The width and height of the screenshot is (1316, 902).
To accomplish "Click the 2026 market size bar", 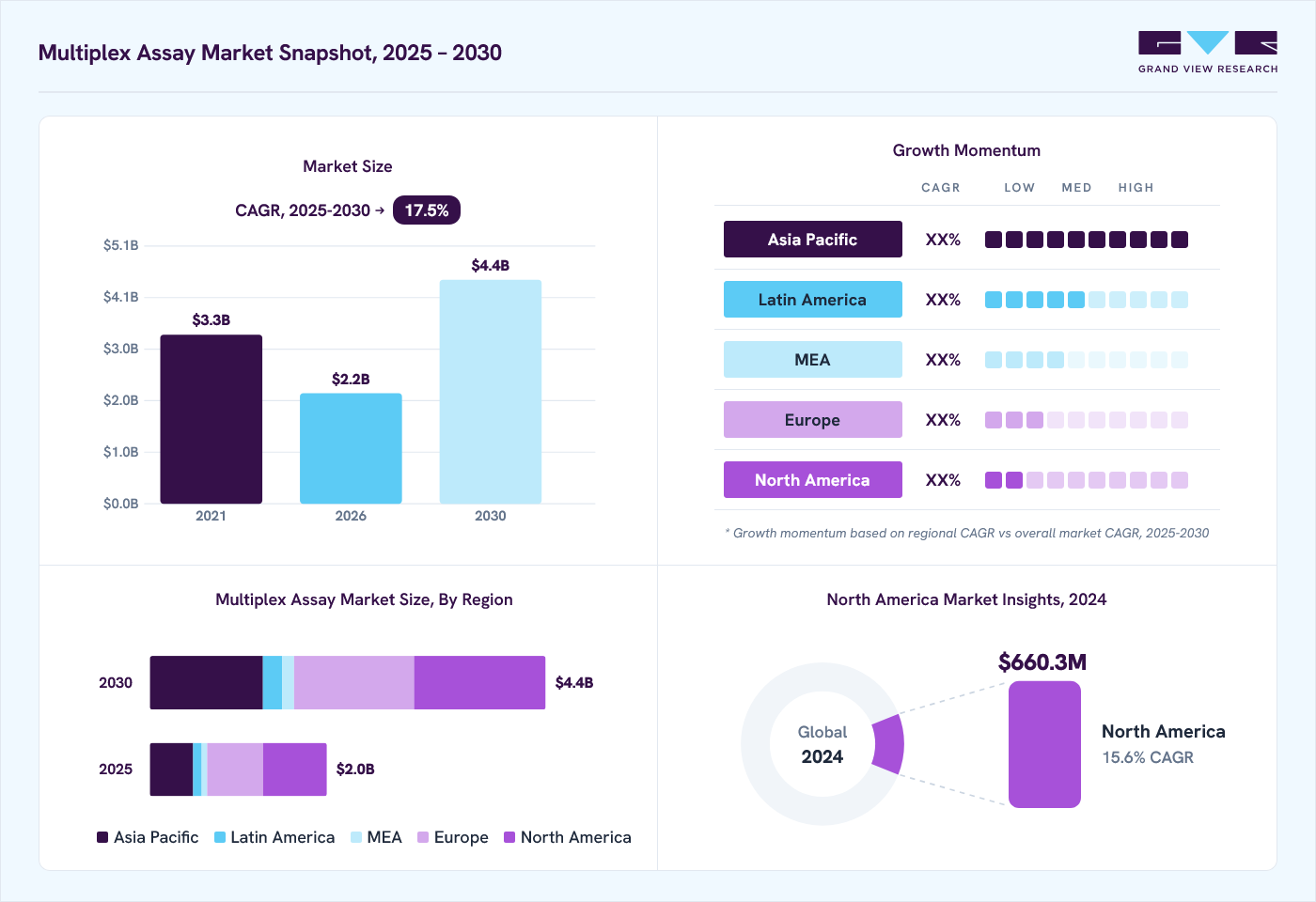I will coord(351,448).
